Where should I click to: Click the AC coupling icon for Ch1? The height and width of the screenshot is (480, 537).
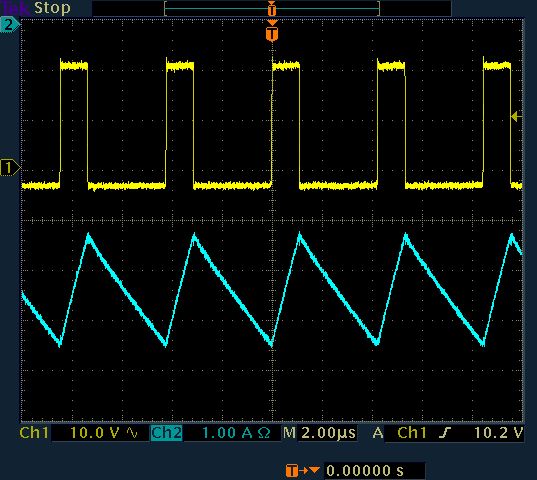[132, 433]
